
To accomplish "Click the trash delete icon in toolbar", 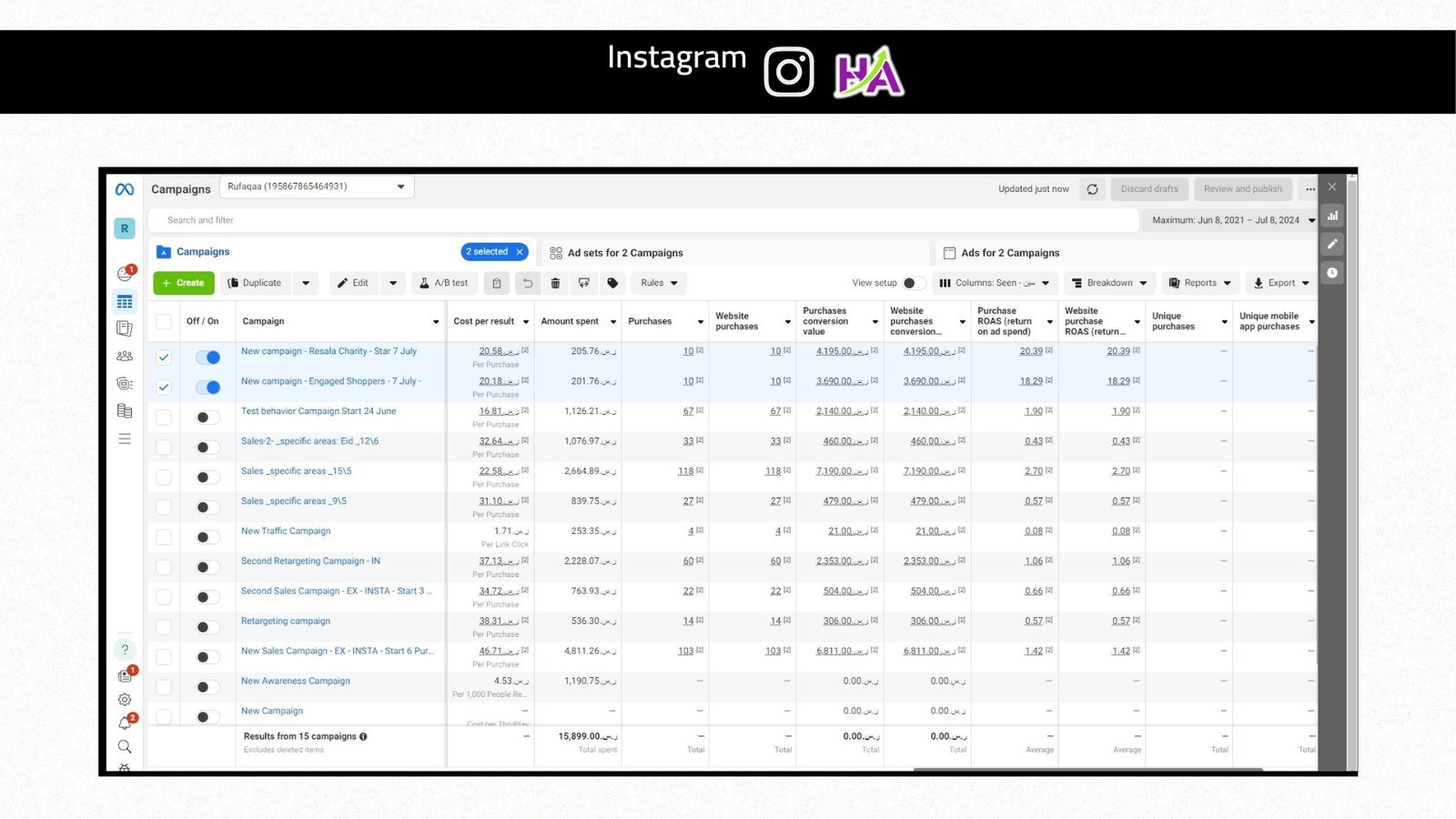I will tap(555, 283).
